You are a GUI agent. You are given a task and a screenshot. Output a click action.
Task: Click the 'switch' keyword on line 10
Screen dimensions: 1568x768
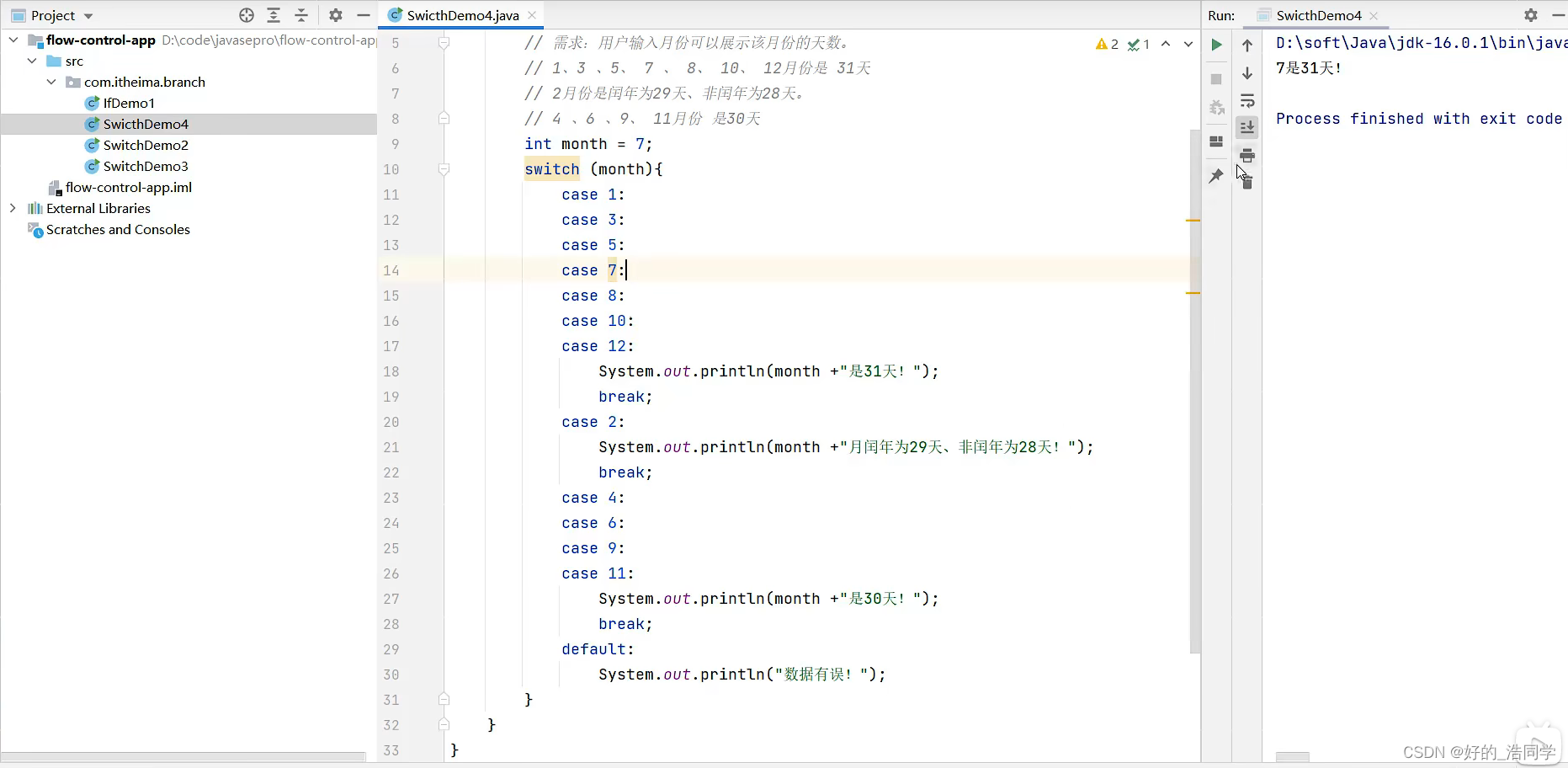coord(552,169)
